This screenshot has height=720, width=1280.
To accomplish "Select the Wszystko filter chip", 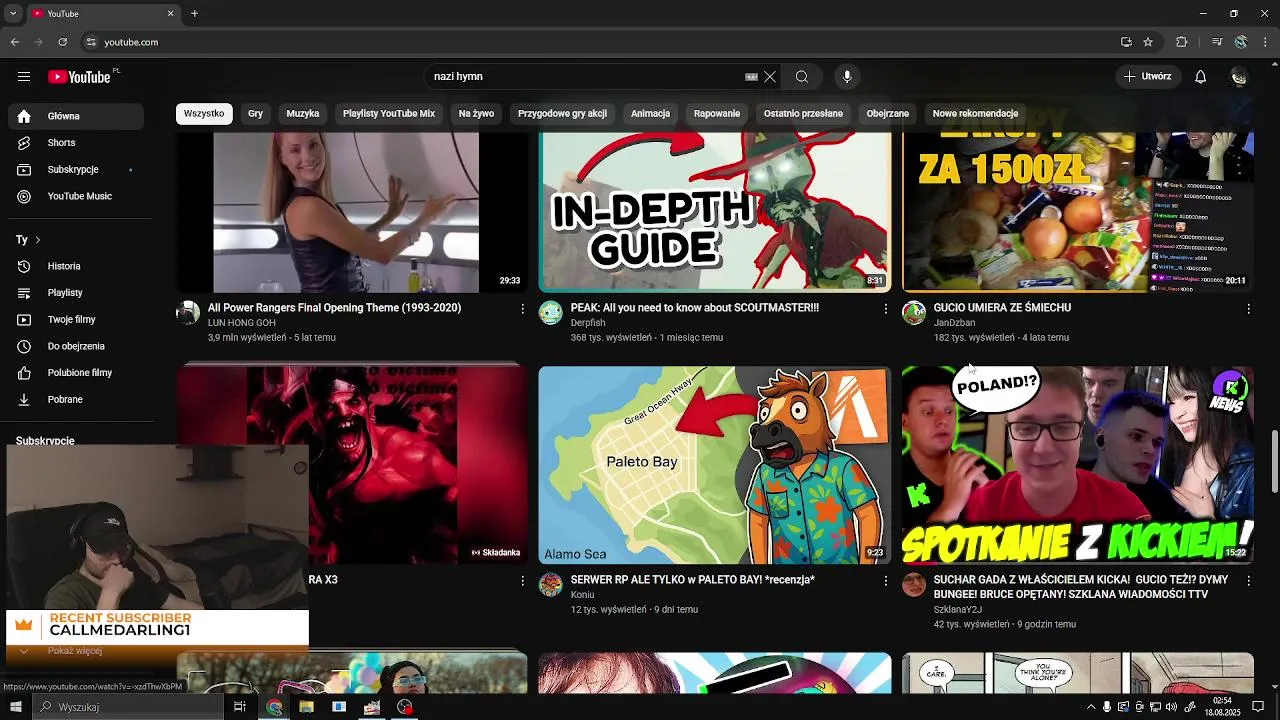I will (x=204, y=114).
